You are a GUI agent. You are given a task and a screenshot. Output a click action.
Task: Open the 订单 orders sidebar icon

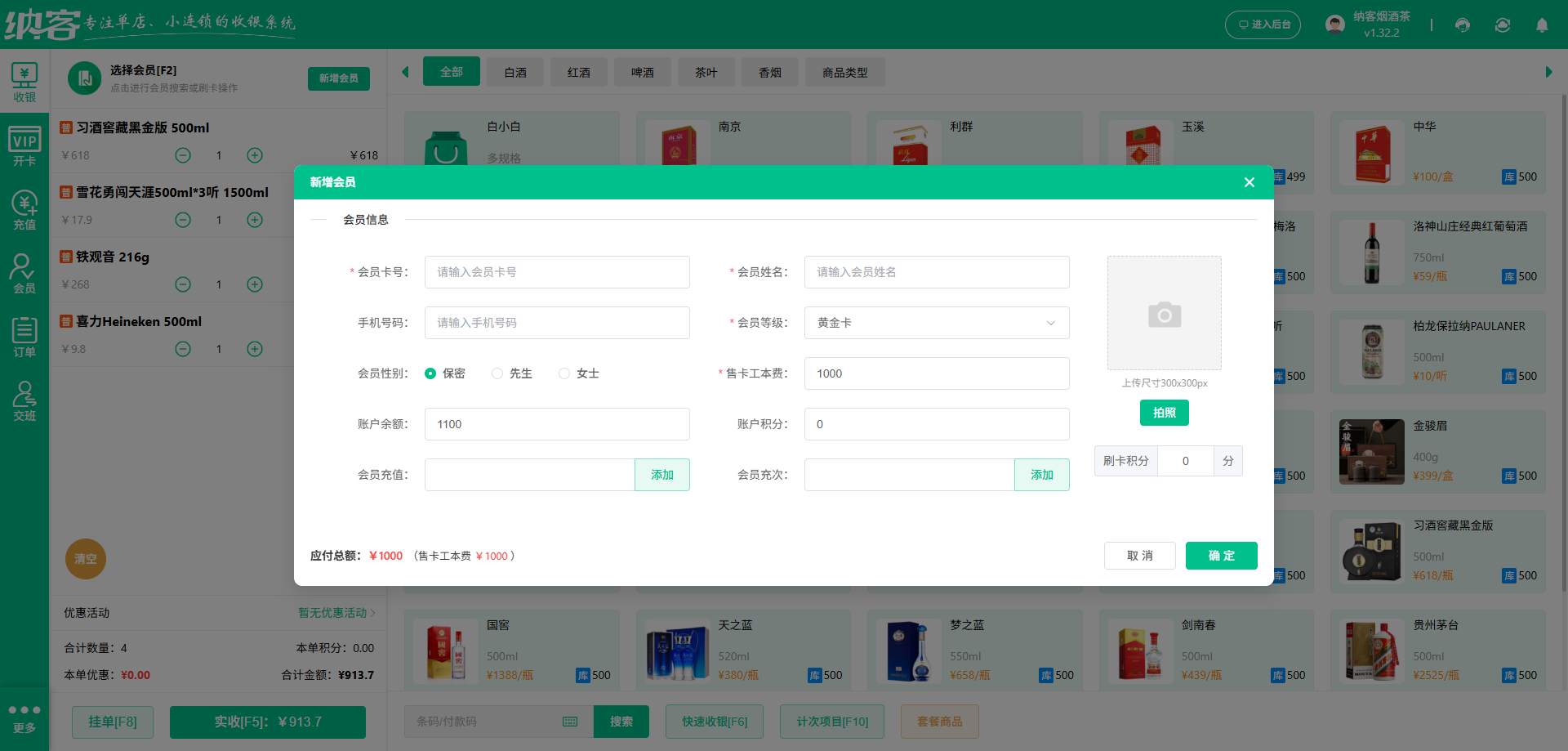(x=24, y=336)
